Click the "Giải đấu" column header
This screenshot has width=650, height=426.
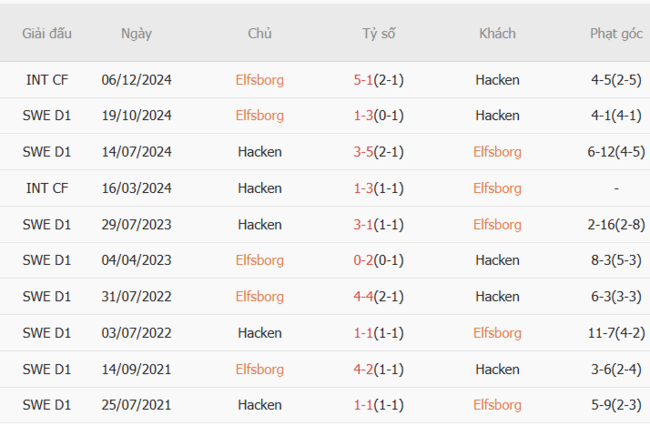(x=47, y=33)
